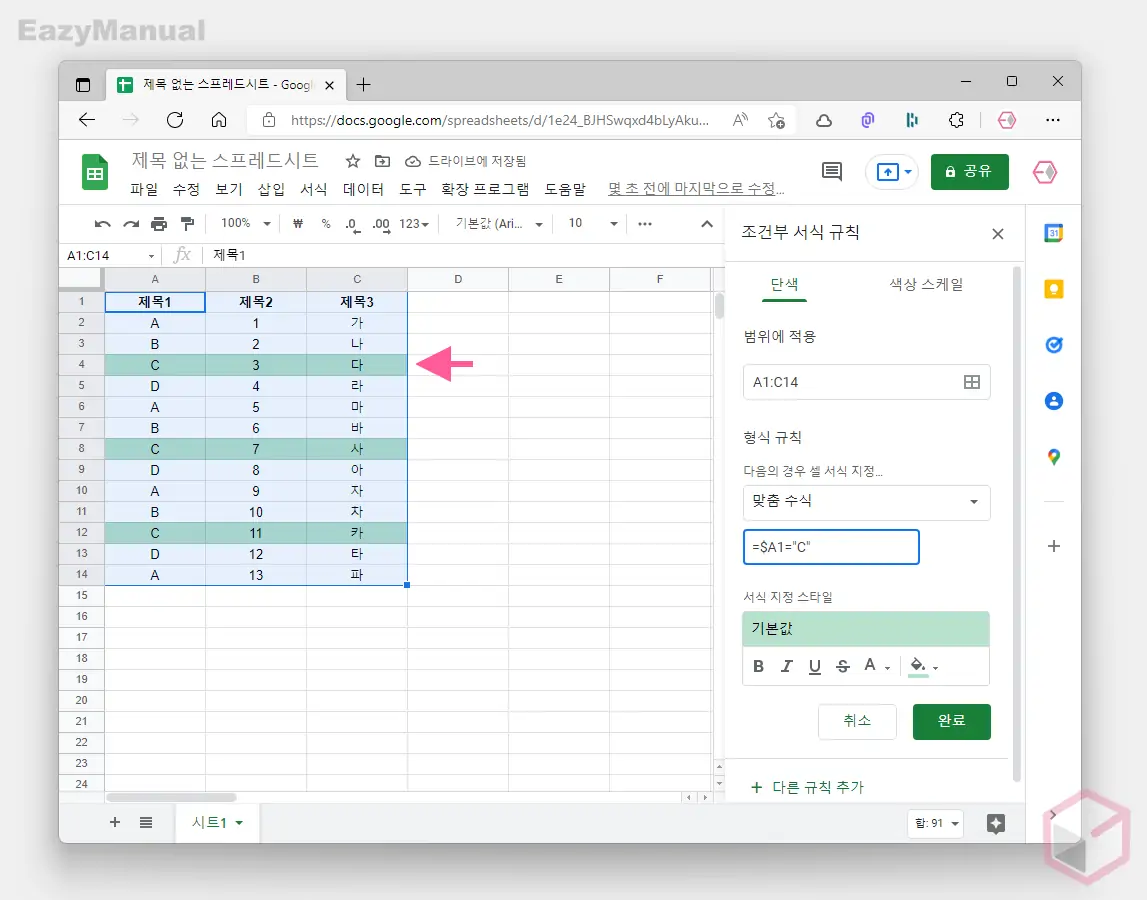The width and height of the screenshot is (1147, 900).
Task: Open the 123 number format dropdown
Action: click(x=414, y=224)
